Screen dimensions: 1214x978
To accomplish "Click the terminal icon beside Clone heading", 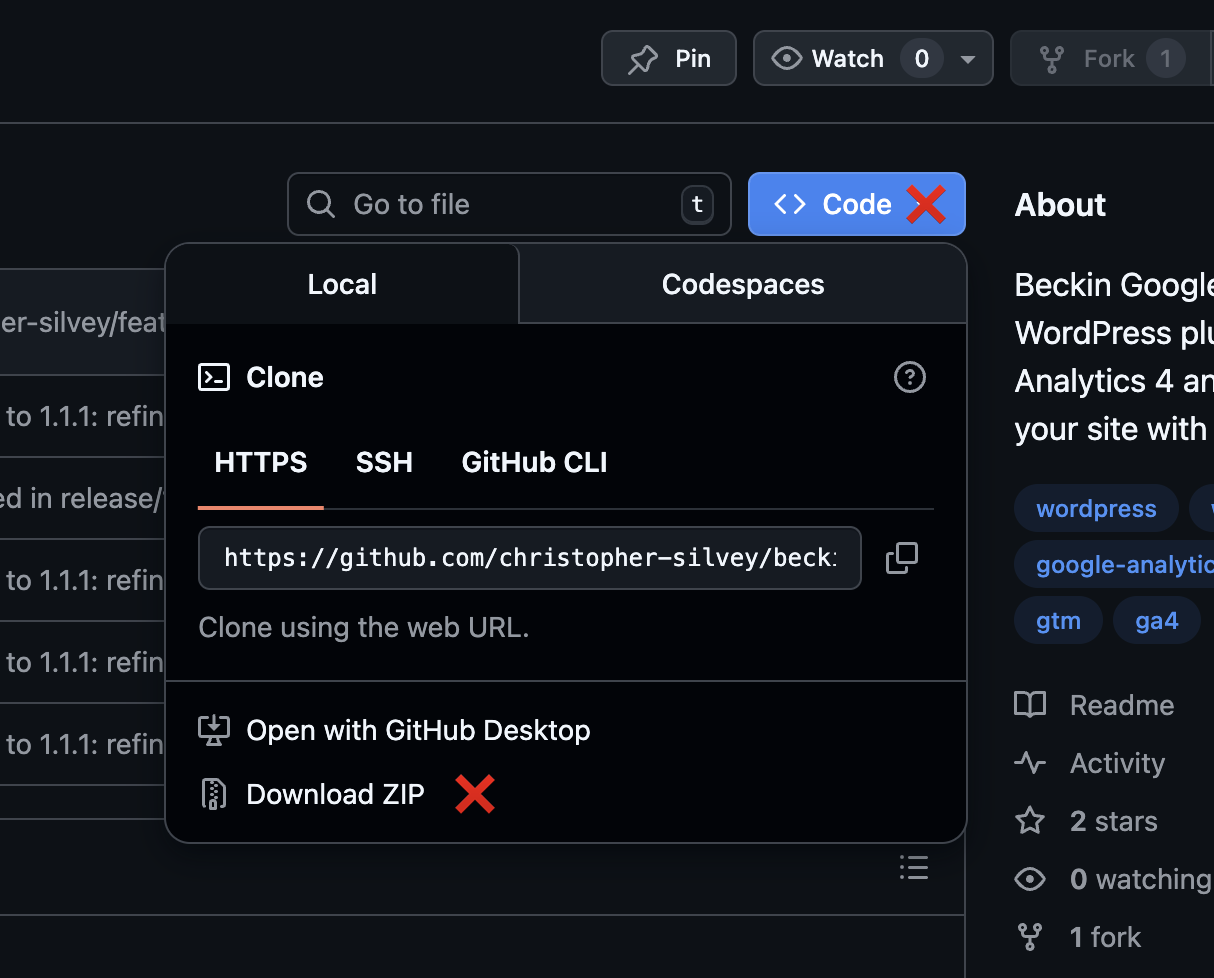I will point(214,377).
